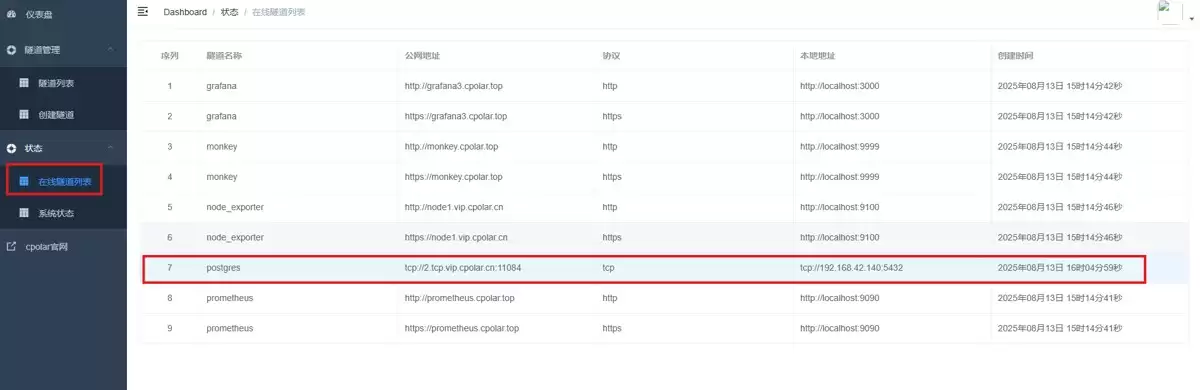Screen dimensions: 1200x390
Task: Click public address http://monkey.cpolar.top
Action: pos(451,146)
